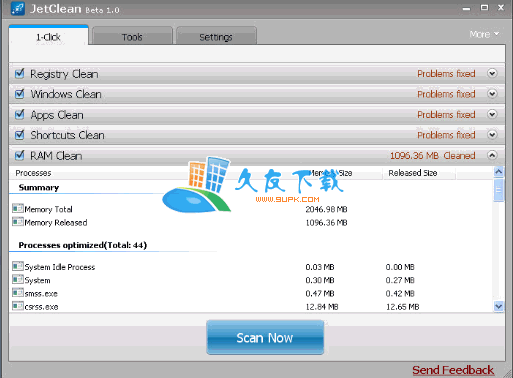Toggle the Shortcuts Clean checkbox

click(20, 135)
